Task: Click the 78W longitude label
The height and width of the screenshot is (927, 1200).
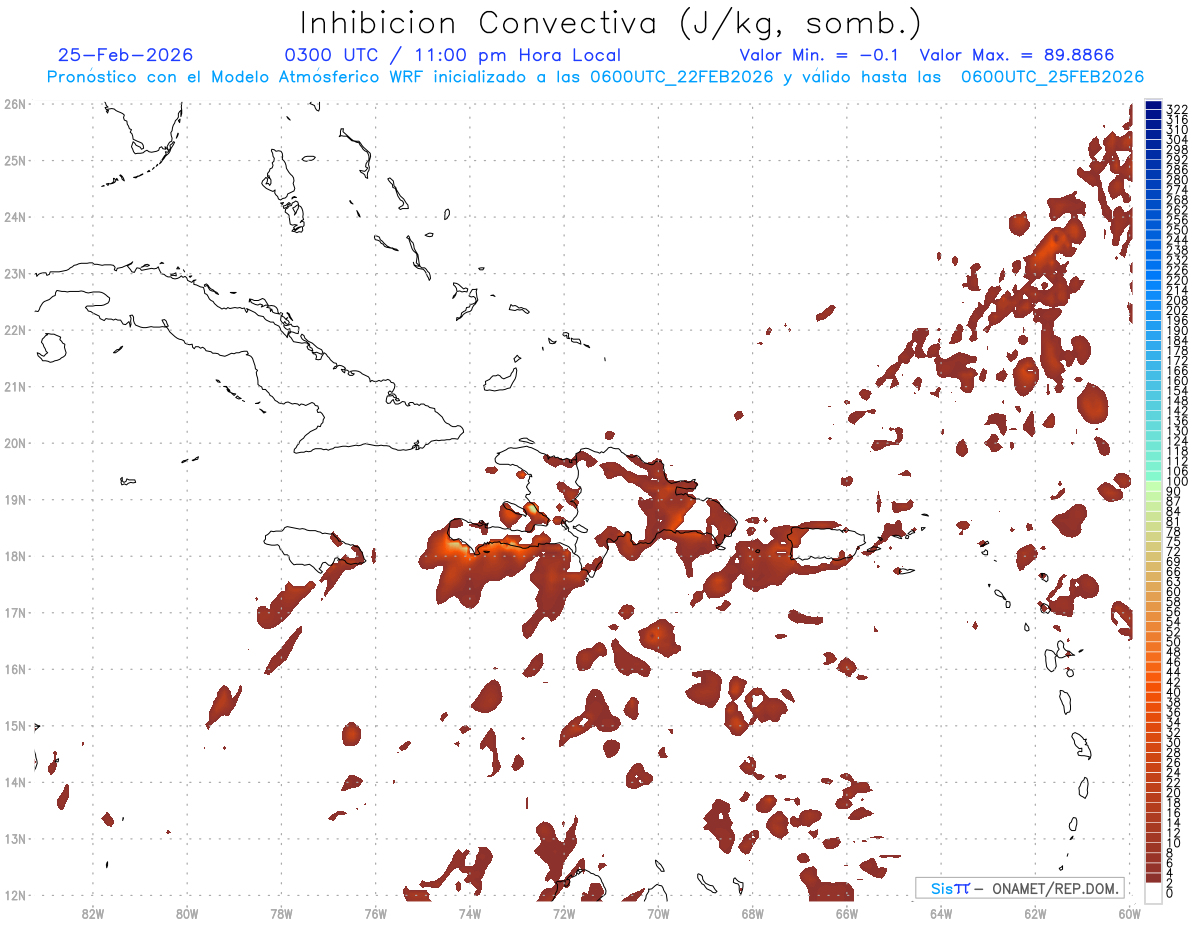Action: pos(281,912)
